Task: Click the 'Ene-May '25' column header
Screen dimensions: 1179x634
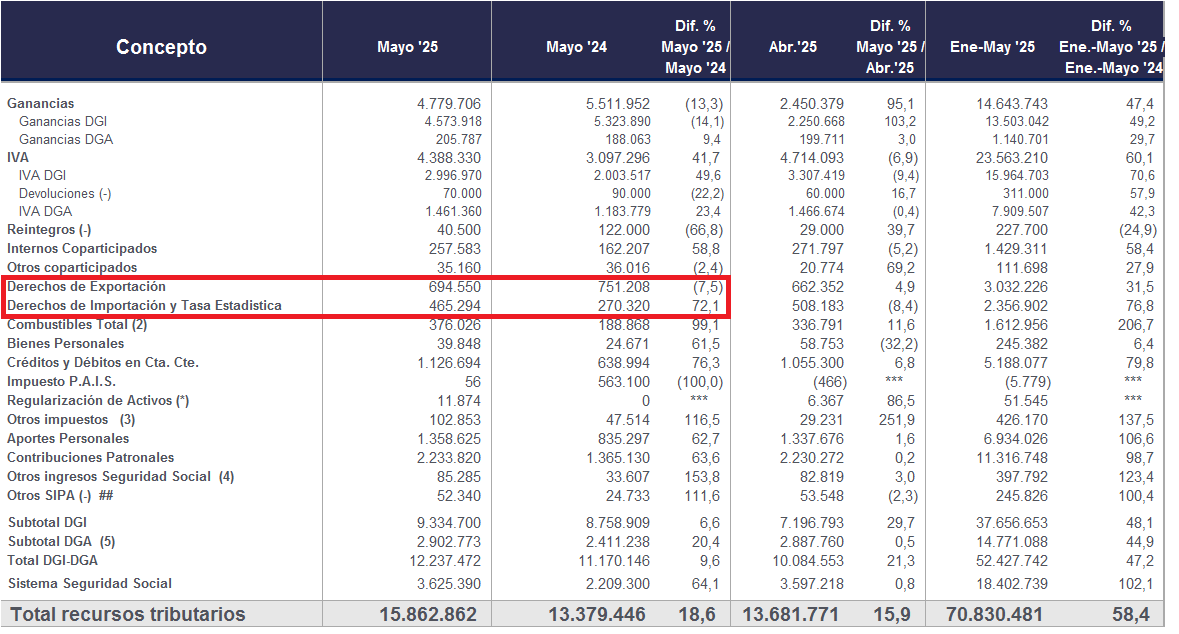Action: click(x=993, y=47)
